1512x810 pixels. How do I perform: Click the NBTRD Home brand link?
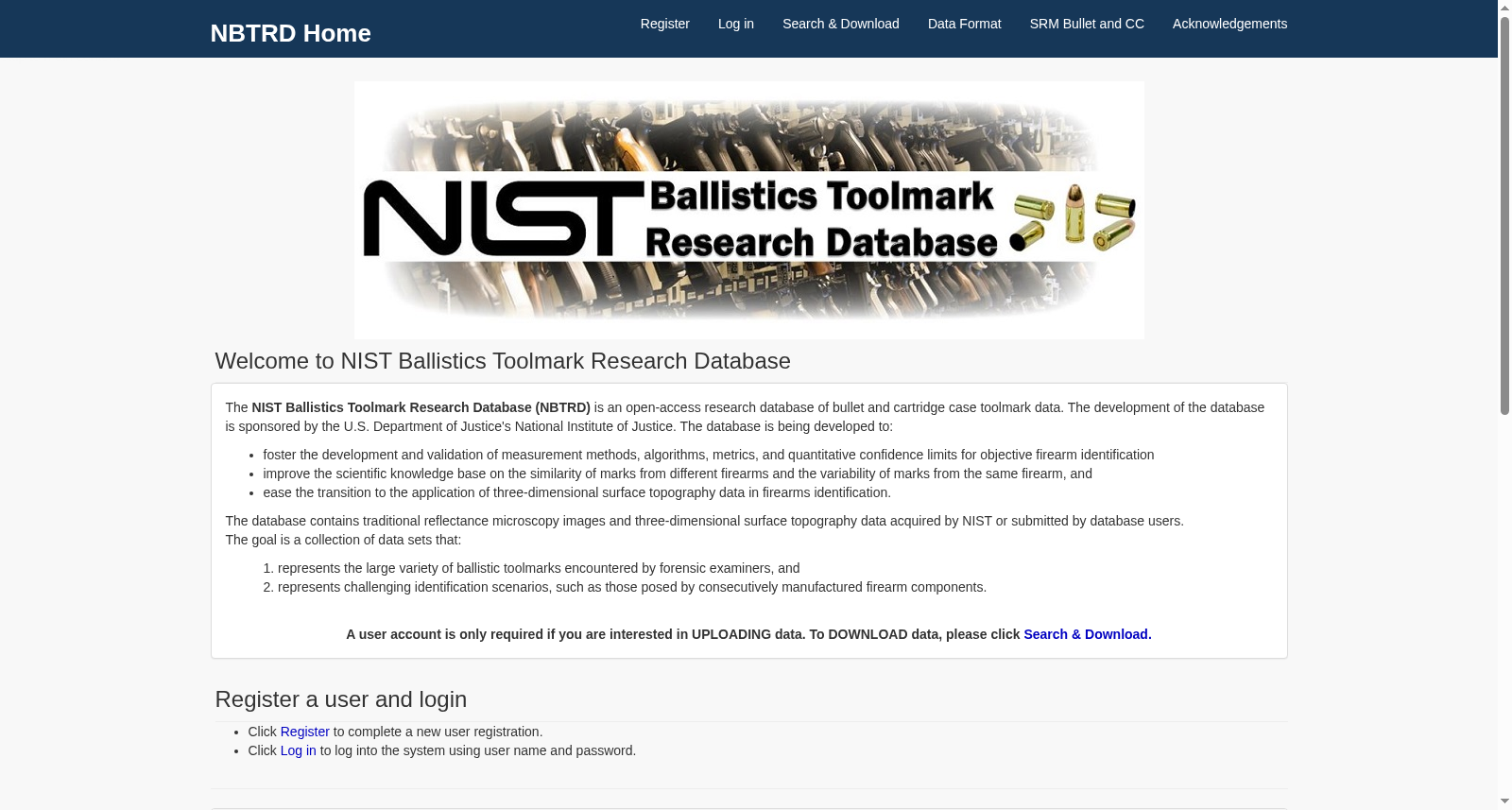click(x=290, y=33)
